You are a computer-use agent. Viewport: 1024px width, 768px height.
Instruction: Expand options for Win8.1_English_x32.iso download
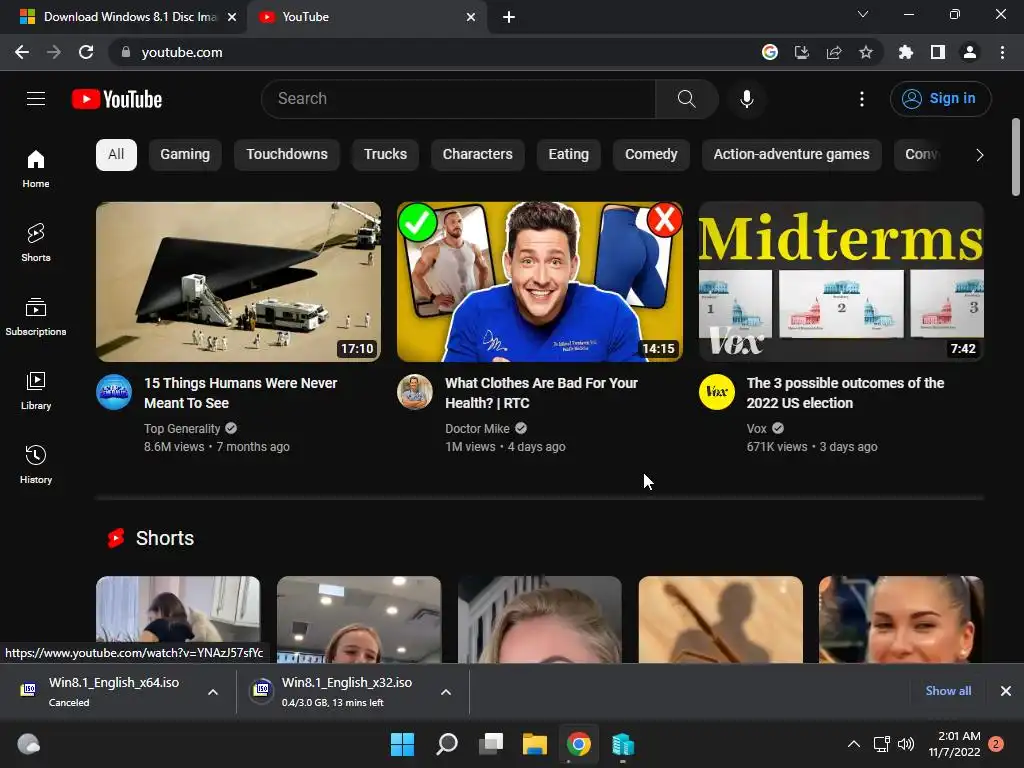(x=446, y=692)
